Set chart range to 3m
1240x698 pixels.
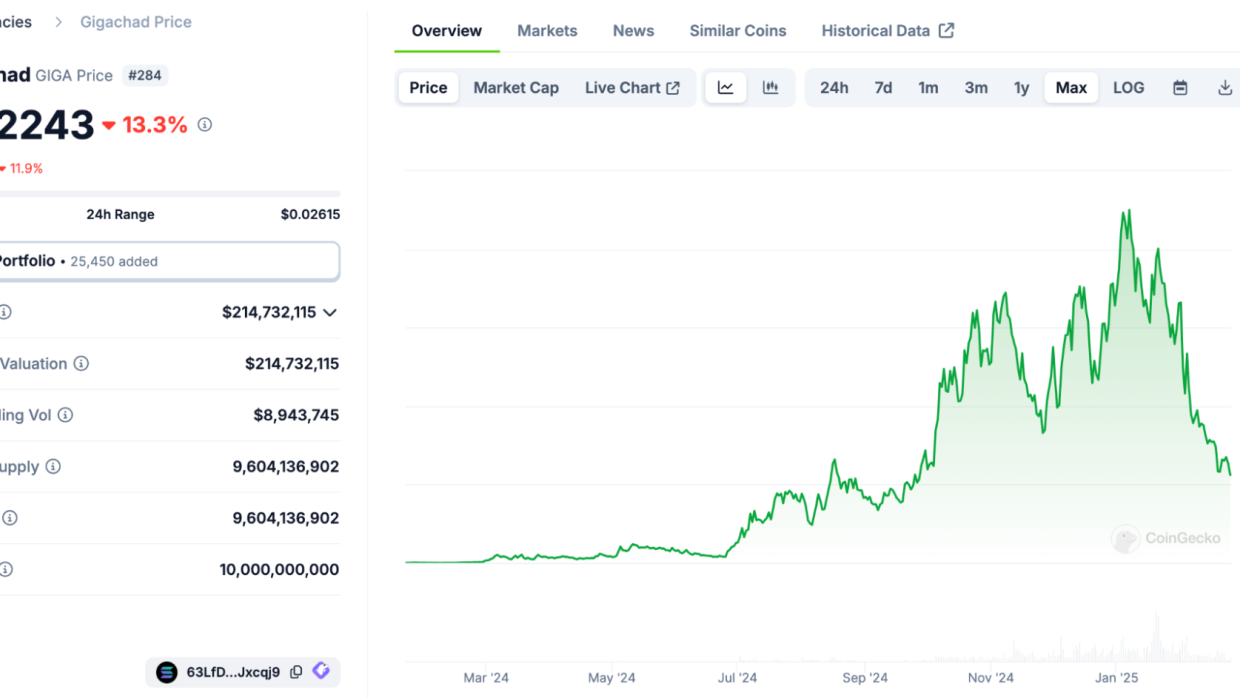pyautogui.click(x=976, y=88)
